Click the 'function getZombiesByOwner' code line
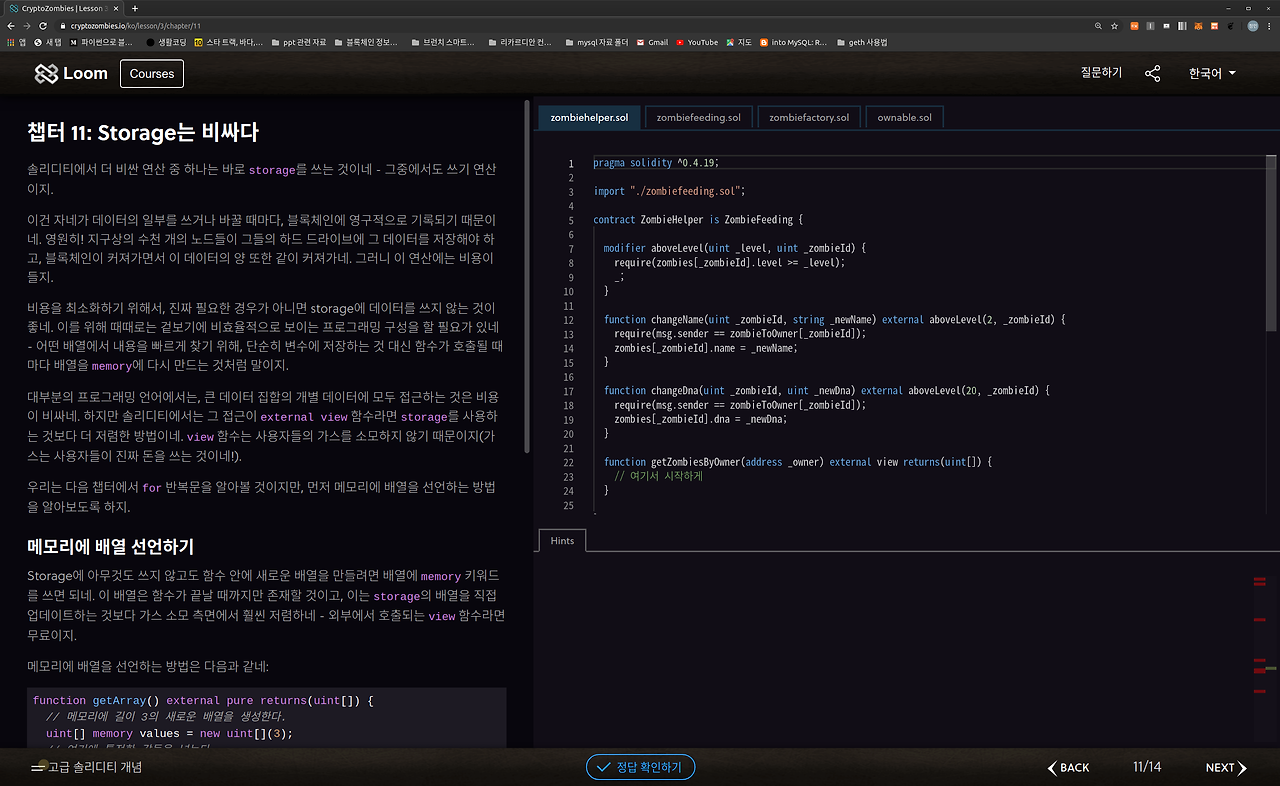1280x786 pixels. (x=798, y=462)
